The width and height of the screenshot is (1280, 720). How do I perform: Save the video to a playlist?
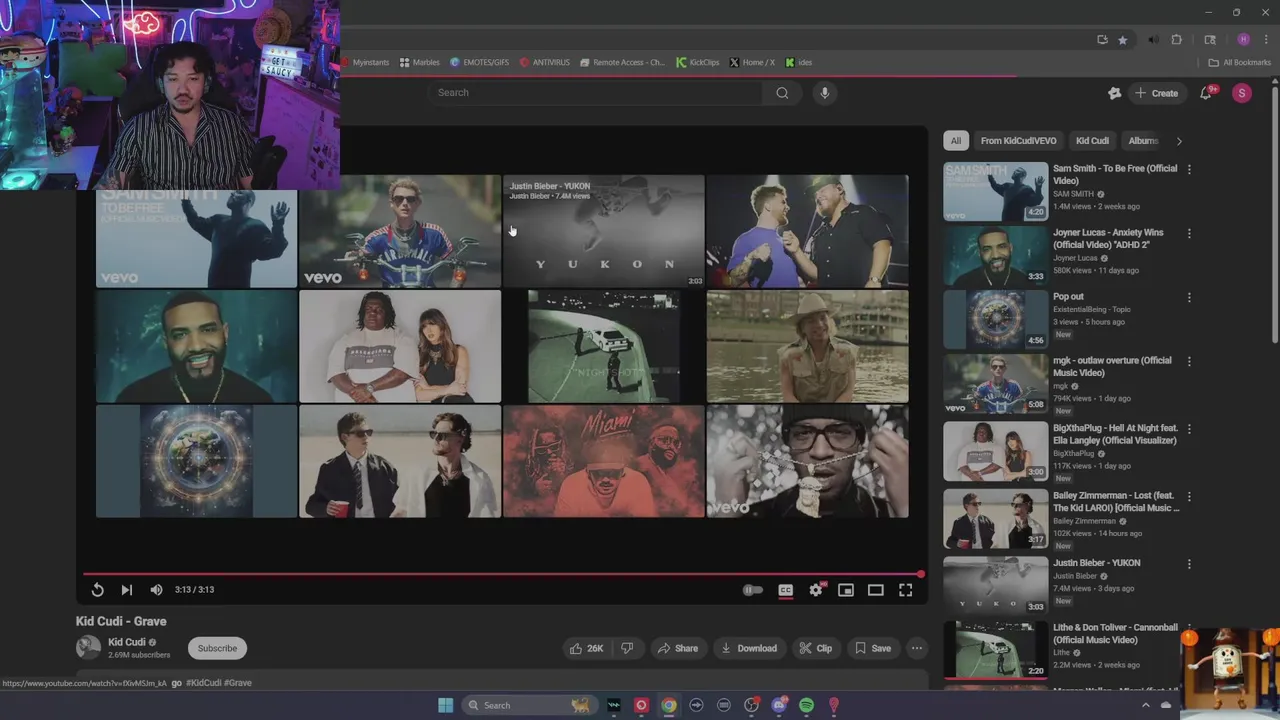[x=872, y=648]
